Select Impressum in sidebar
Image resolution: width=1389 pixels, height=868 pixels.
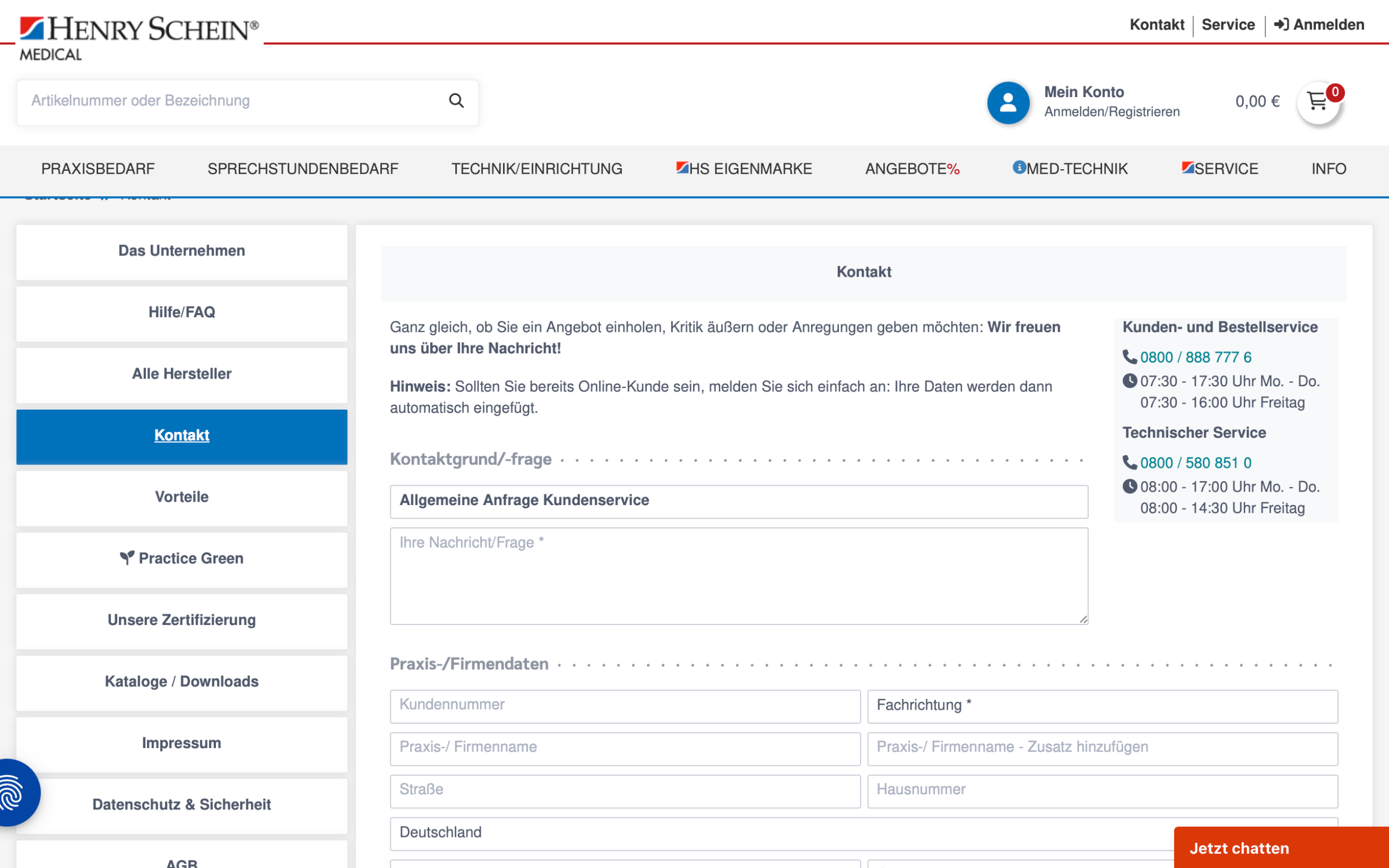181,743
